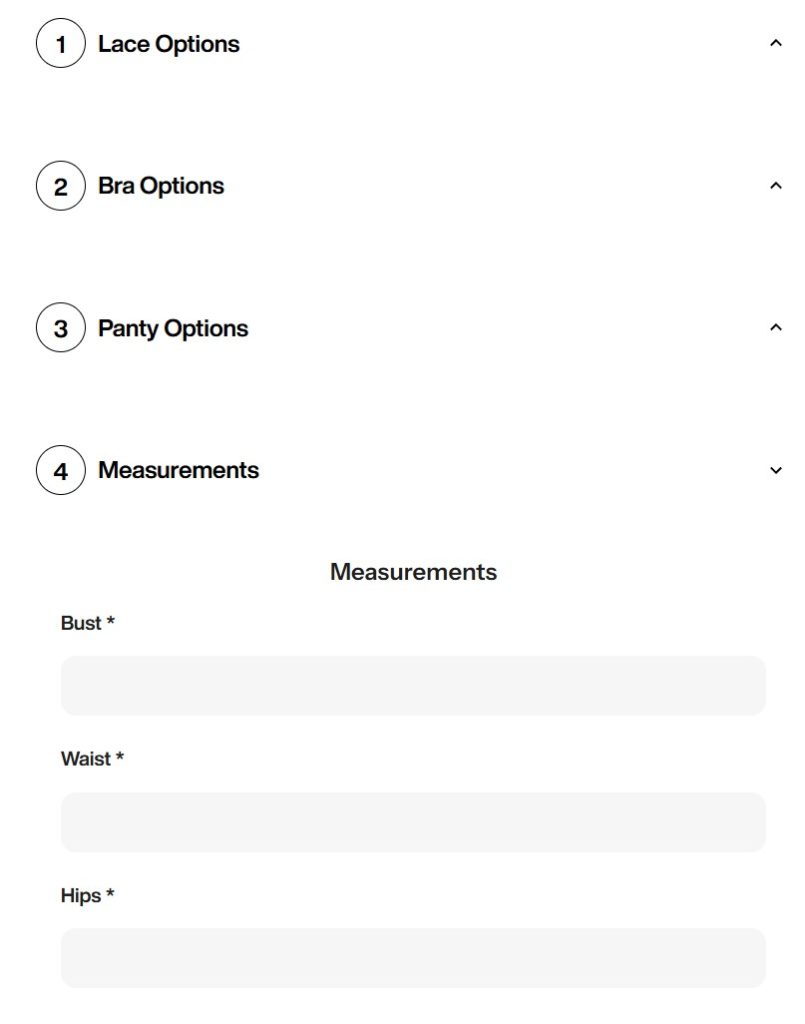Screen dimensions: 805x1024
Task: Click the step 1 circle icon
Action: tap(61, 44)
